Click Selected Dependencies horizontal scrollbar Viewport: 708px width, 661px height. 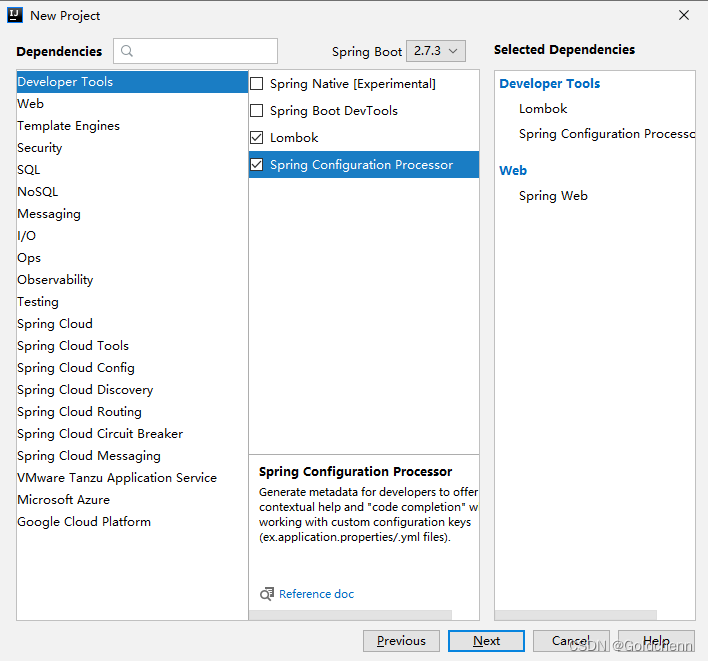(576, 615)
